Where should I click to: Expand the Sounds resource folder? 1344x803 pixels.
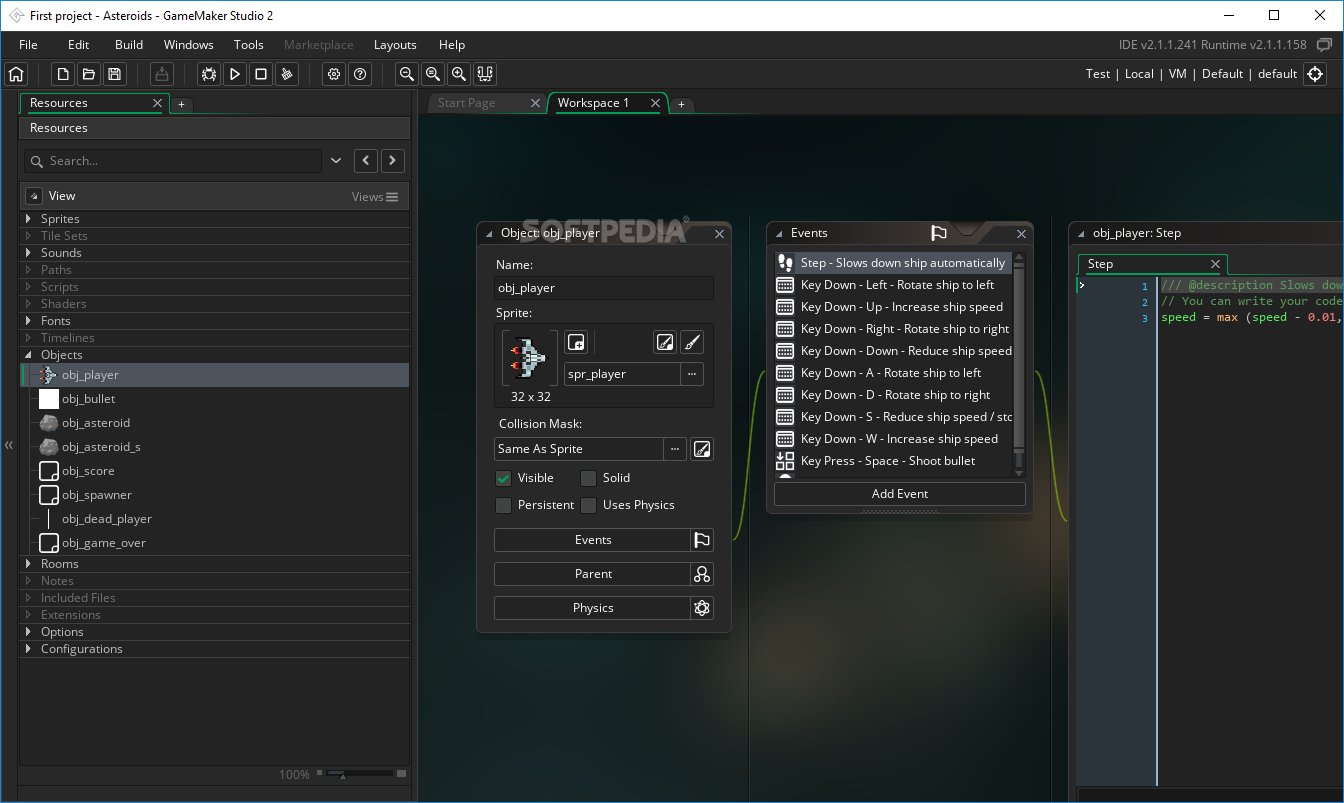coord(28,253)
